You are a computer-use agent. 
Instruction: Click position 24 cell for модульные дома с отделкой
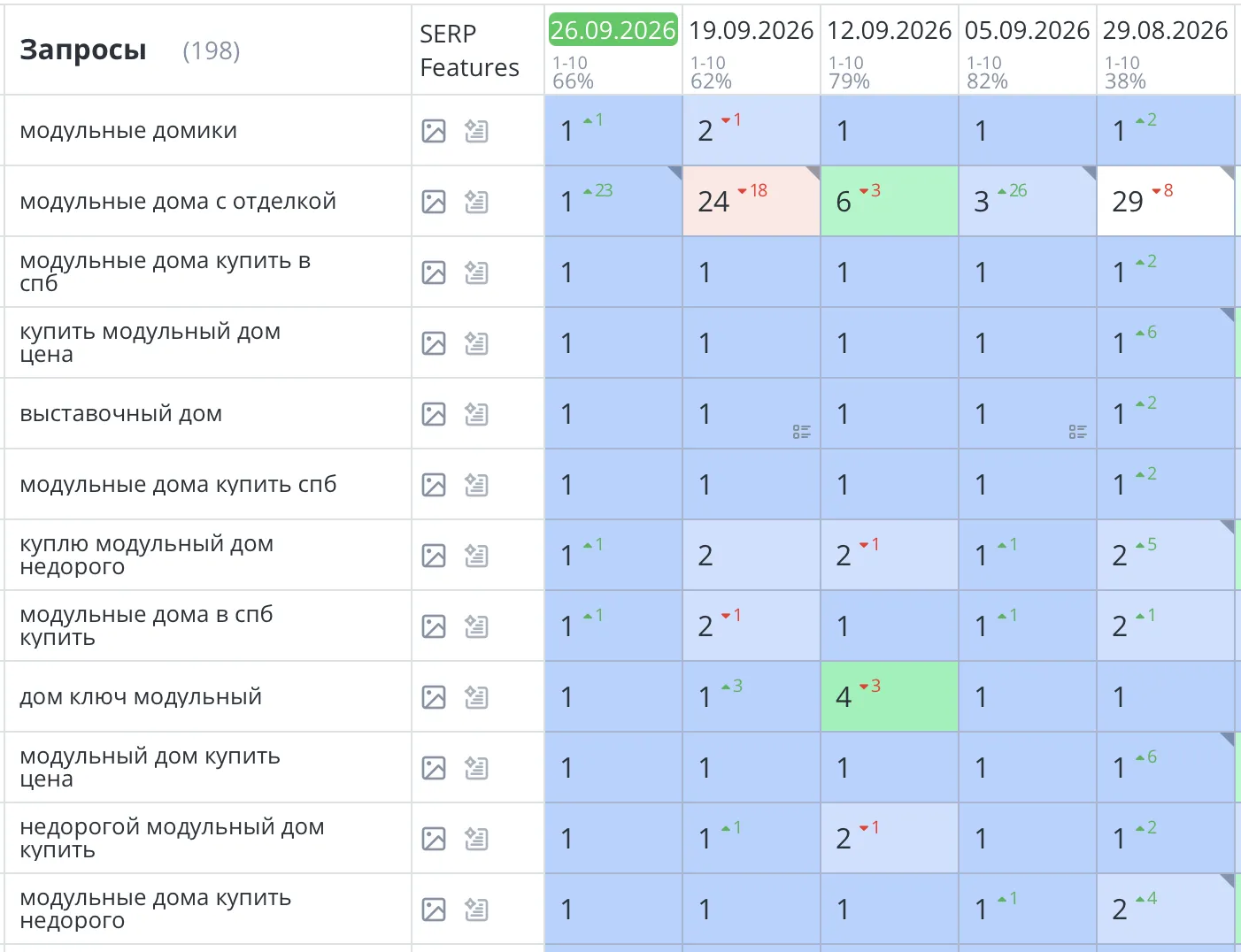click(x=752, y=202)
